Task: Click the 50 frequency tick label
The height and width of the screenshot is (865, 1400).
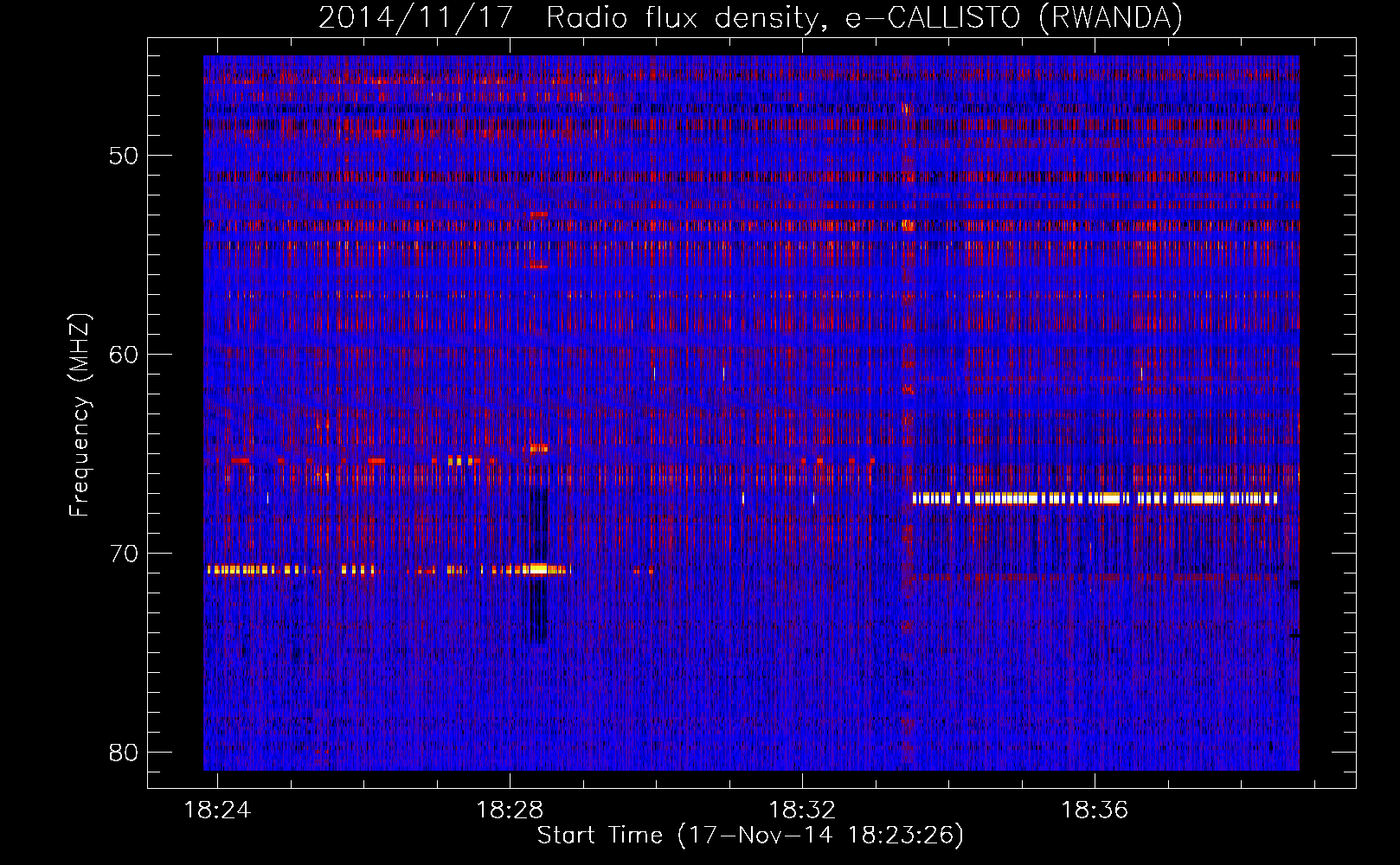Action: click(124, 156)
